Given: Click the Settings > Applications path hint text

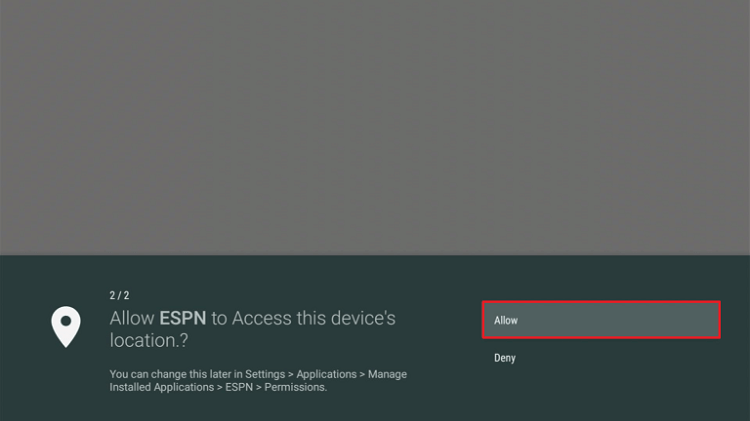Looking at the screenshot, I should 258,380.
